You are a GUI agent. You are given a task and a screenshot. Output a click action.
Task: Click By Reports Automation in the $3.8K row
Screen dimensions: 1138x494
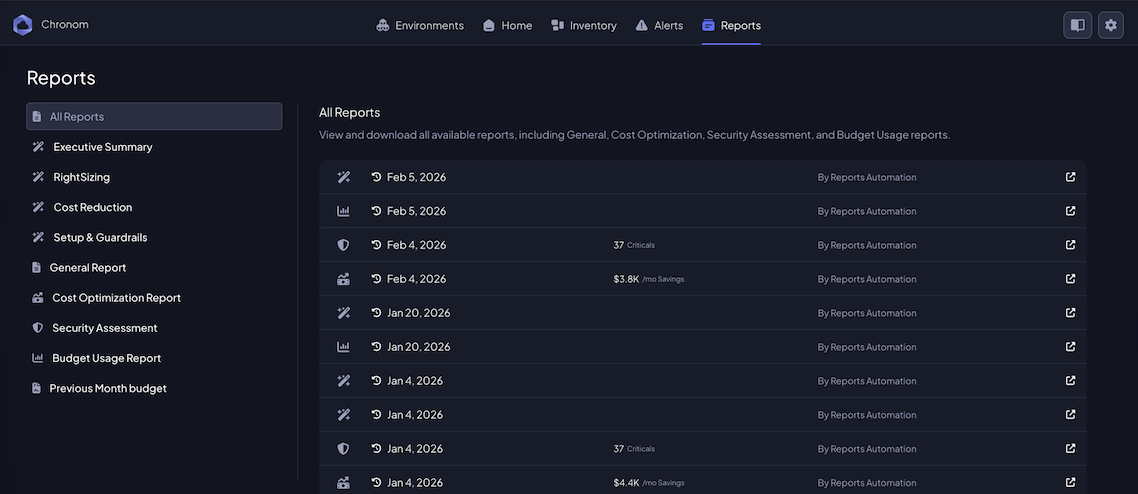pyautogui.click(x=867, y=279)
